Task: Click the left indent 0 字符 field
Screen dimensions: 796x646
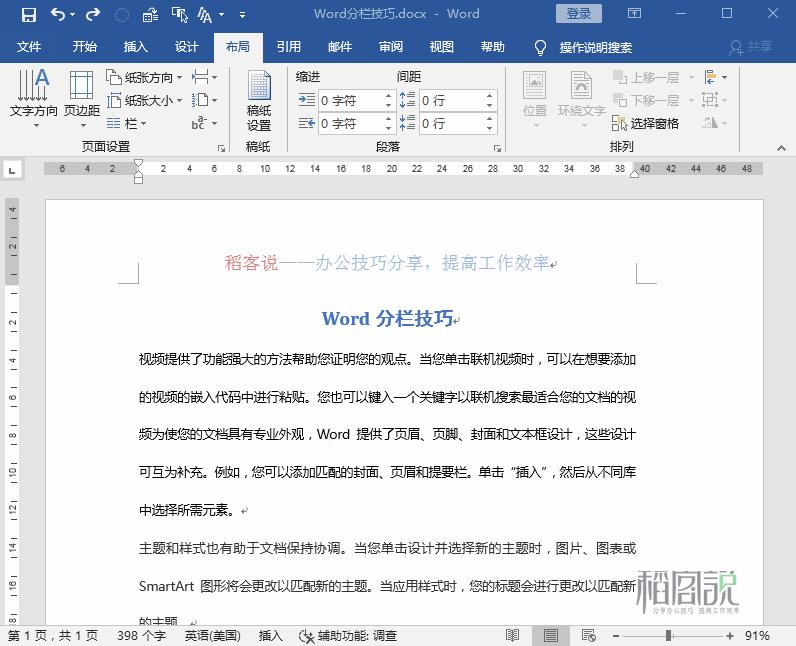Action: coord(350,100)
